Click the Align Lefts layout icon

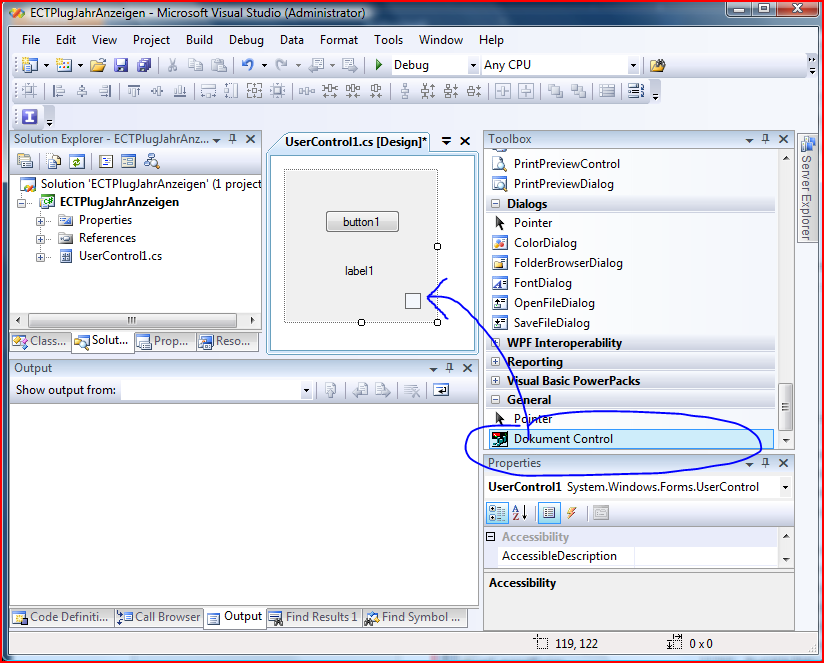click(58, 91)
